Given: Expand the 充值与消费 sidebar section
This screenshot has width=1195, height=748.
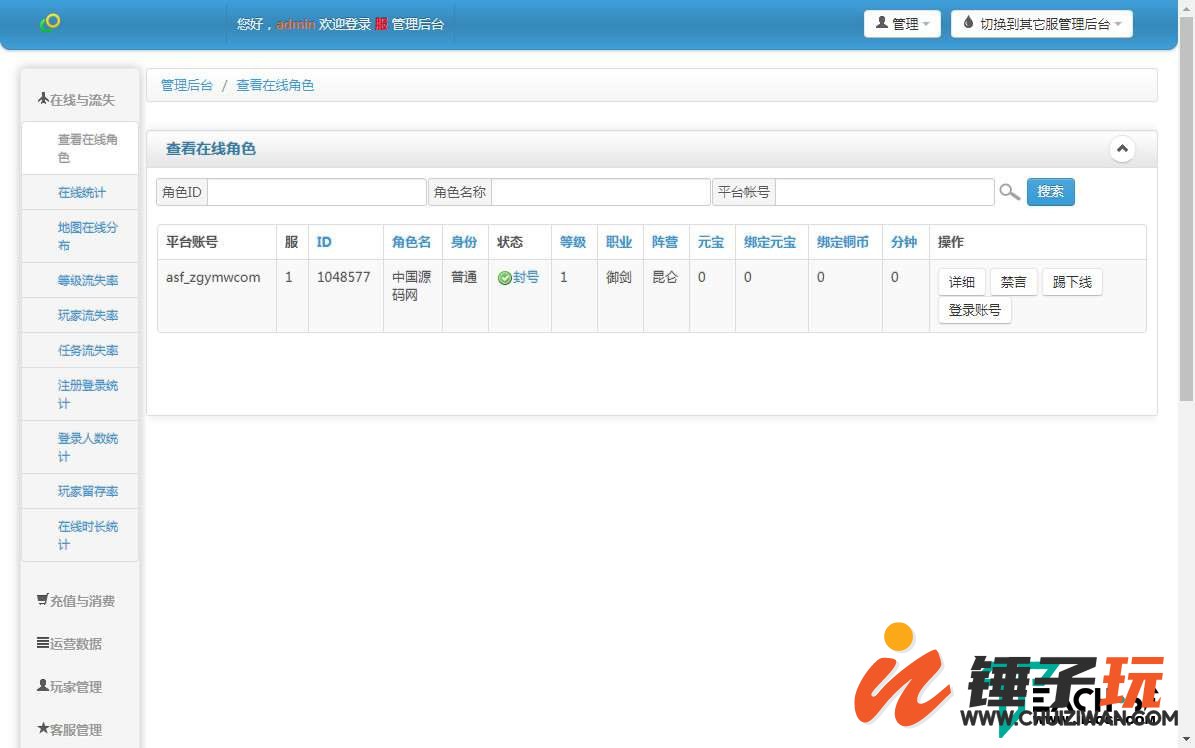Looking at the screenshot, I should click(76, 601).
